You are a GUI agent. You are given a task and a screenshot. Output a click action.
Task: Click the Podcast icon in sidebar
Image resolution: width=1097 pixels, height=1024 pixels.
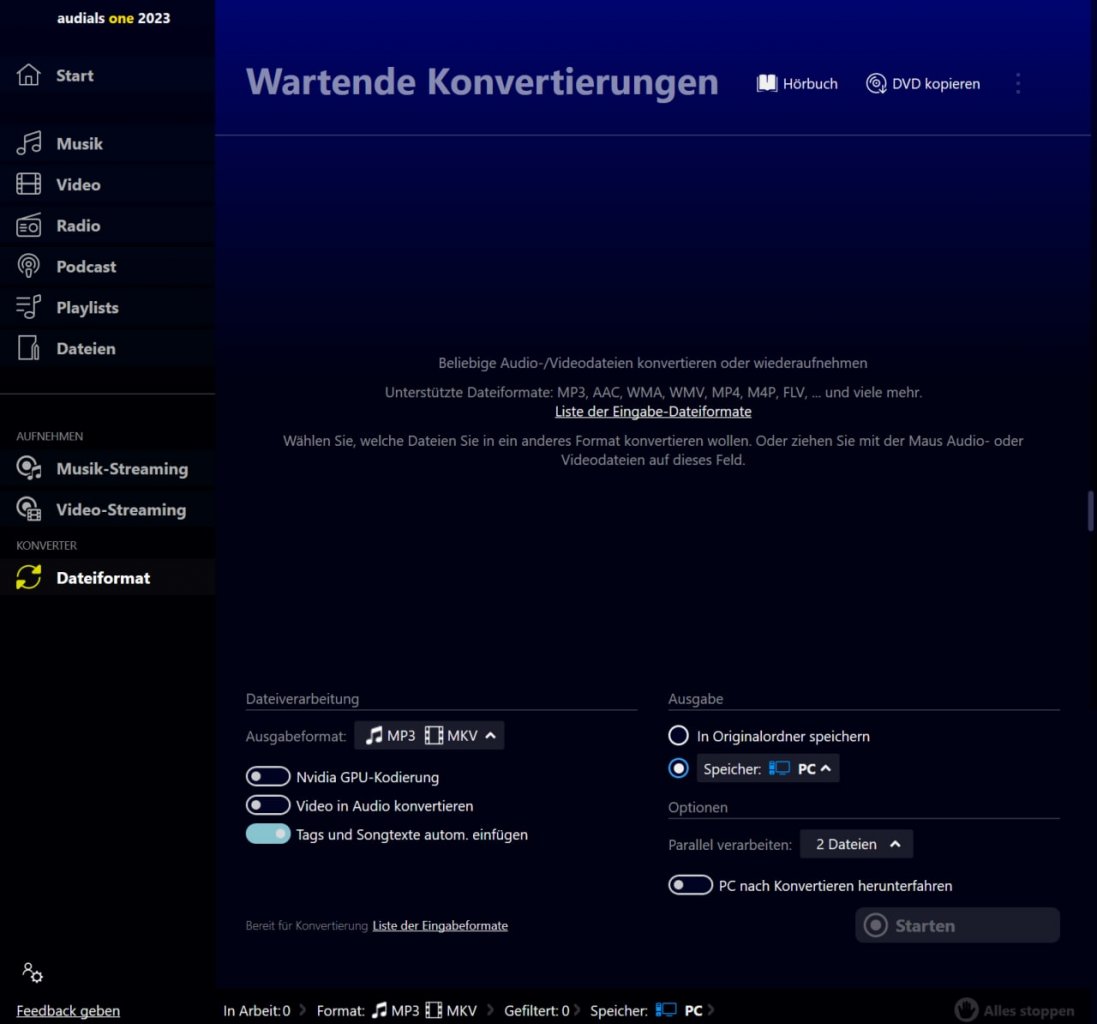(29, 266)
